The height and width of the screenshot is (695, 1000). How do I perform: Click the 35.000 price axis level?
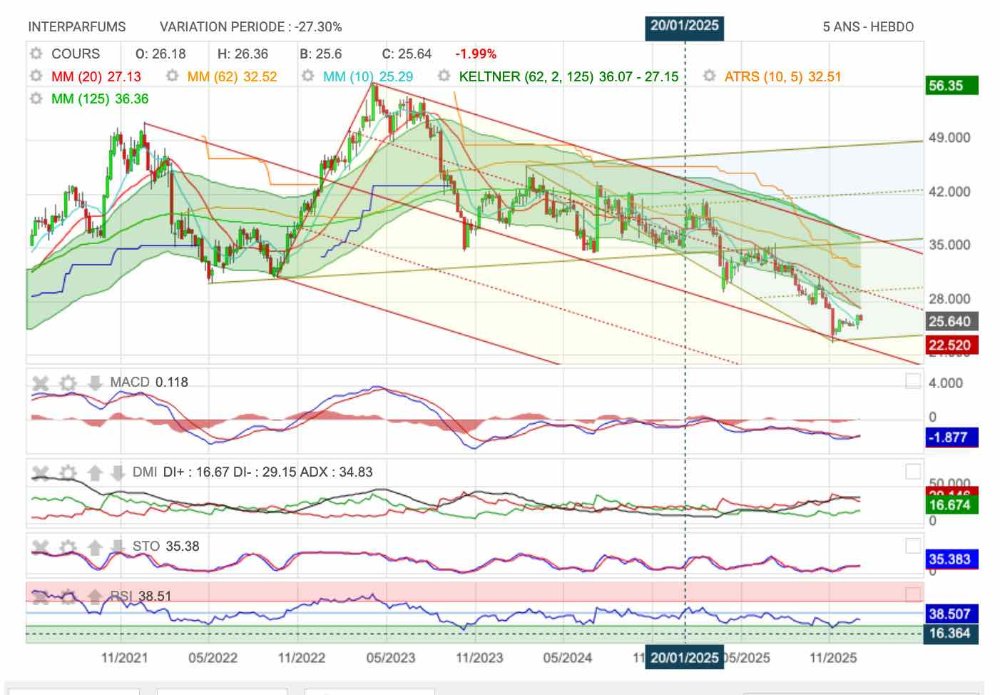pos(950,245)
